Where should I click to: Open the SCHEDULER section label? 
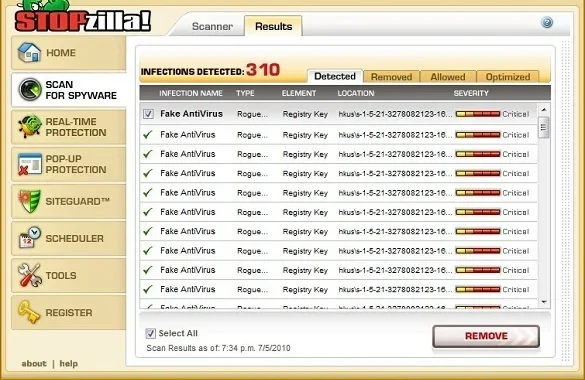coord(75,238)
